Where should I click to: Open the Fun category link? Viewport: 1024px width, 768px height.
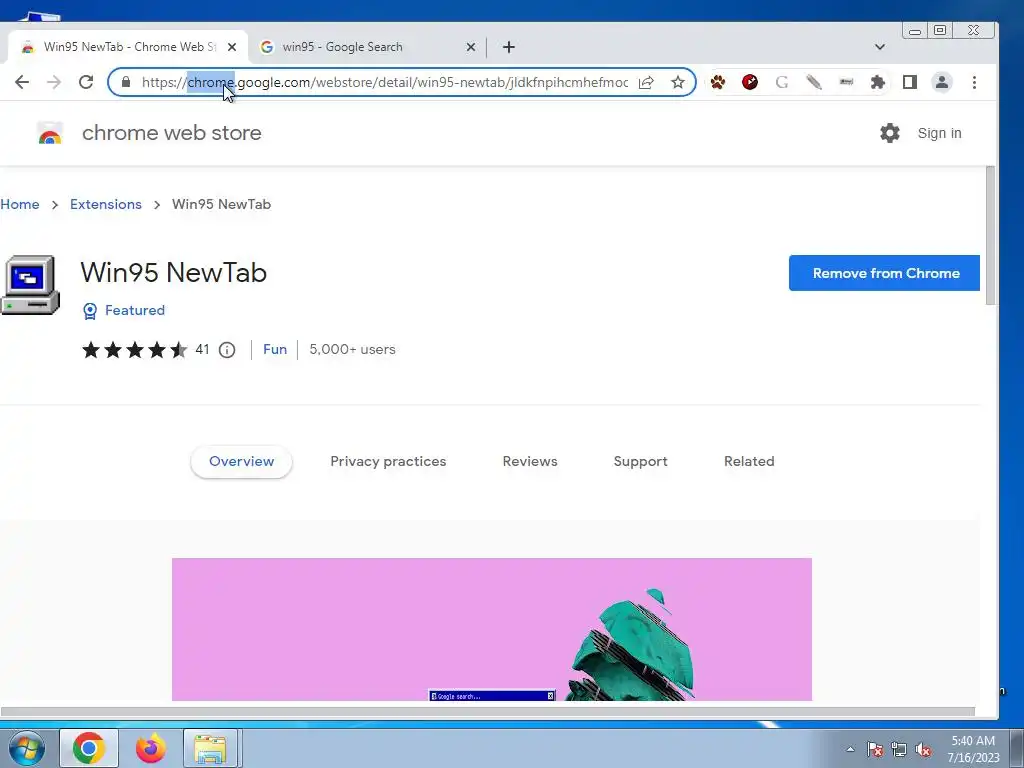pyautogui.click(x=275, y=349)
